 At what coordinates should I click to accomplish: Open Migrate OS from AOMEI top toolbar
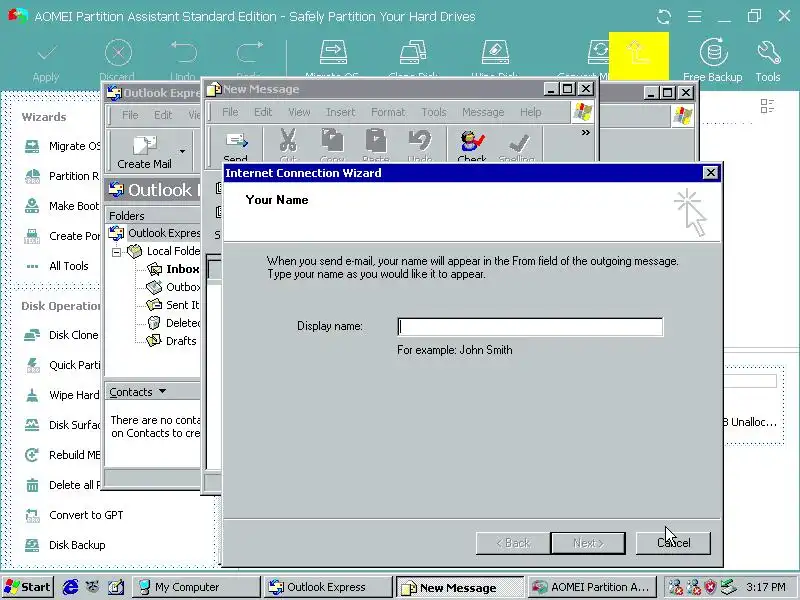point(333,53)
